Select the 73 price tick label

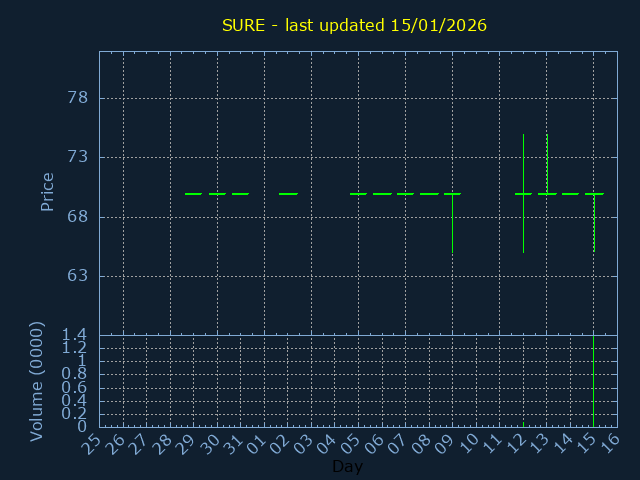[77, 157]
